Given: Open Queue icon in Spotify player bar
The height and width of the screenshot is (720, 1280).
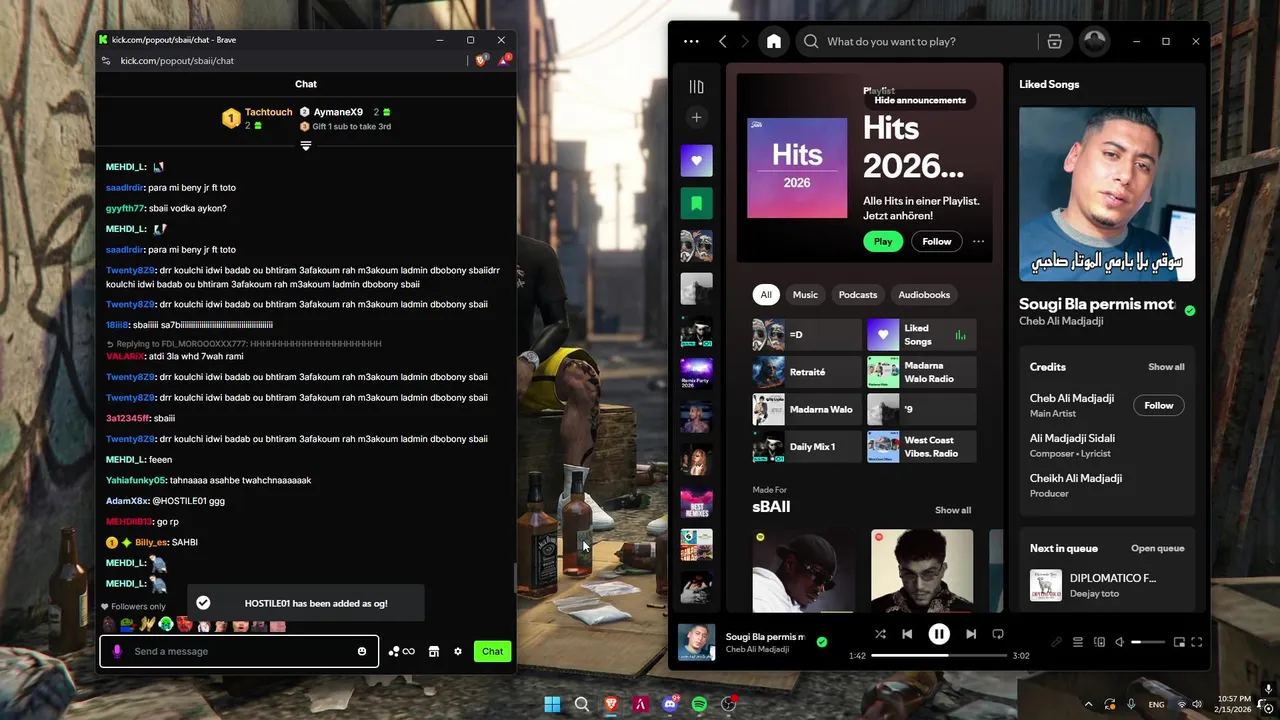Looking at the screenshot, I should (x=1078, y=642).
